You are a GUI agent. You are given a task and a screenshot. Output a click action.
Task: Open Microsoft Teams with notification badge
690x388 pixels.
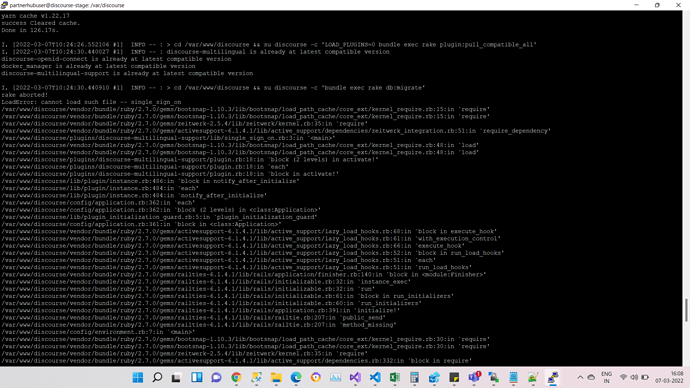pos(474,377)
